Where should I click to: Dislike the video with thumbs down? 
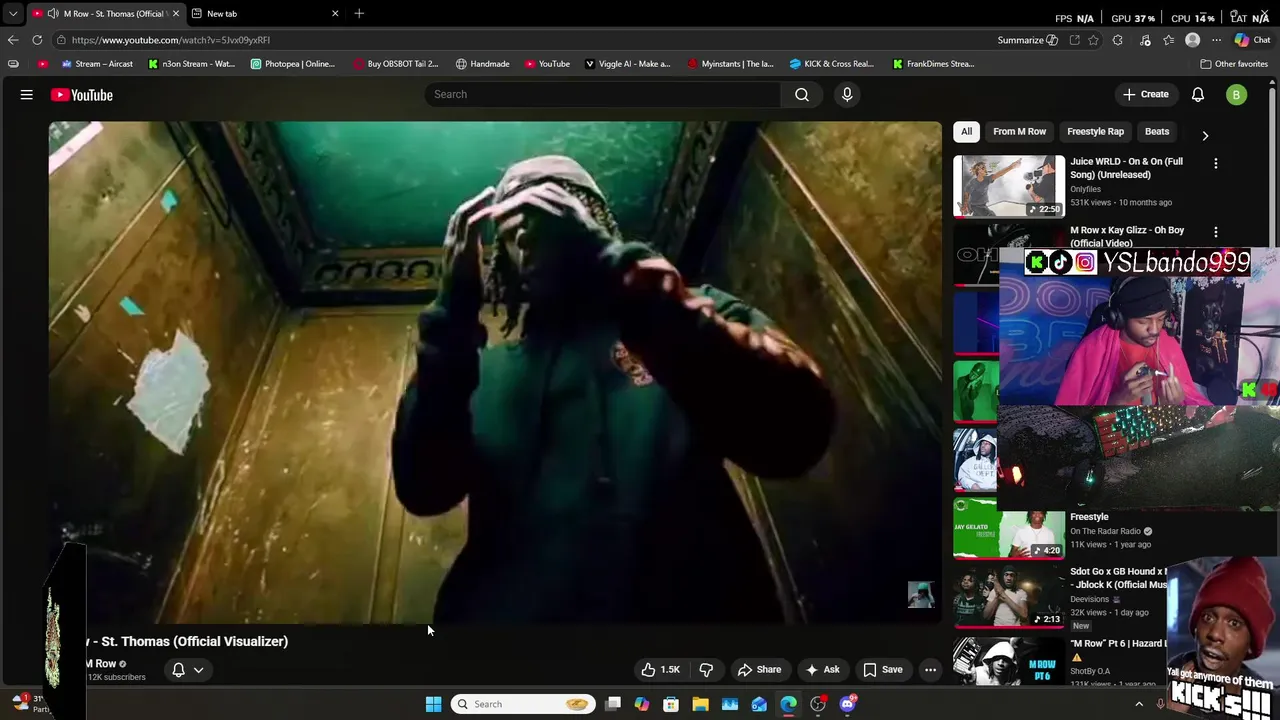coord(706,670)
